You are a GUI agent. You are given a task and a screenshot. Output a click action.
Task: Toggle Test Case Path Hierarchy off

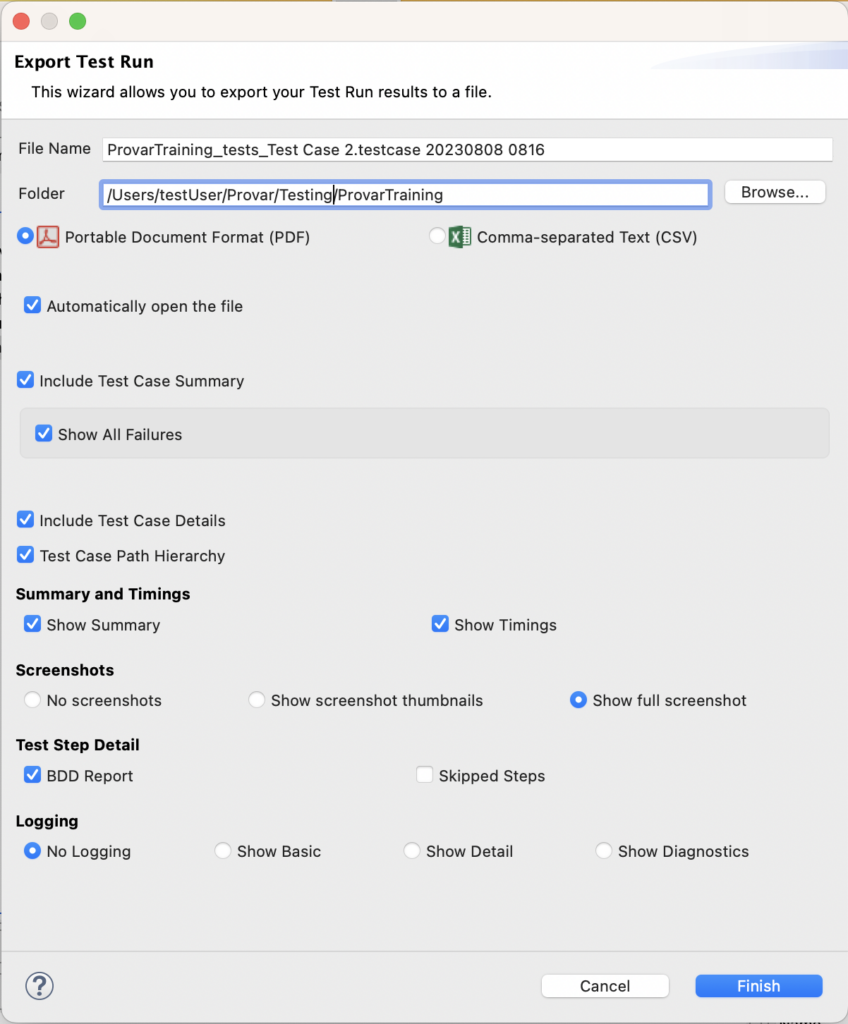pyautogui.click(x=26, y=556)
